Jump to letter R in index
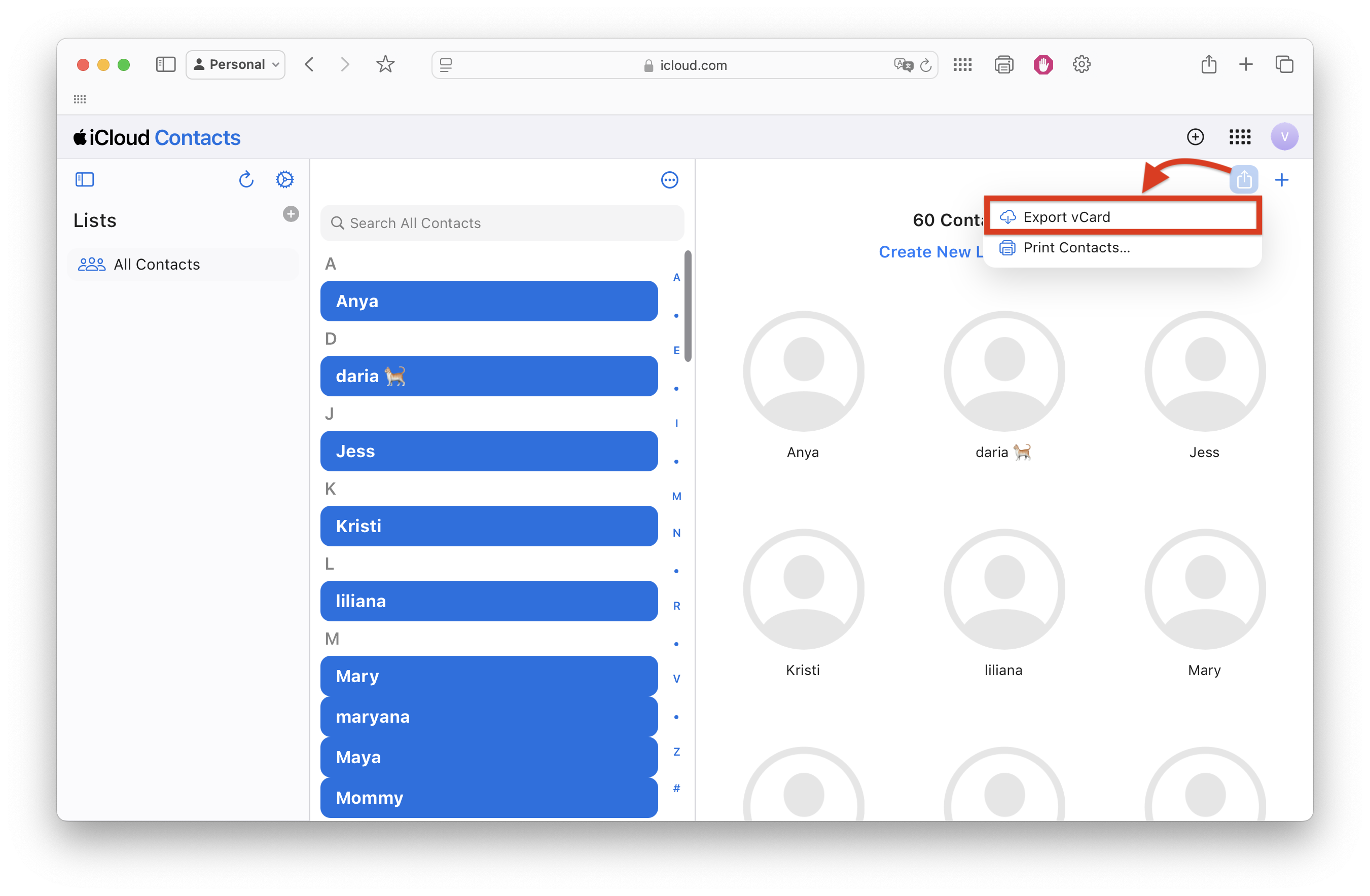Viewport: 1370px width, 896px height. click(677, 606)
